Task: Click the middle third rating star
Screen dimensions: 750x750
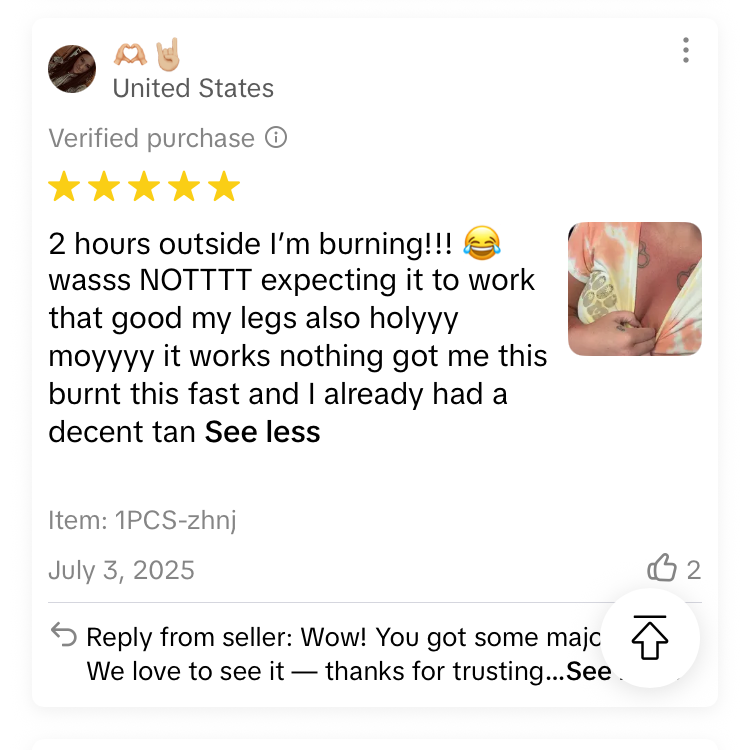Action: point(144,187)
